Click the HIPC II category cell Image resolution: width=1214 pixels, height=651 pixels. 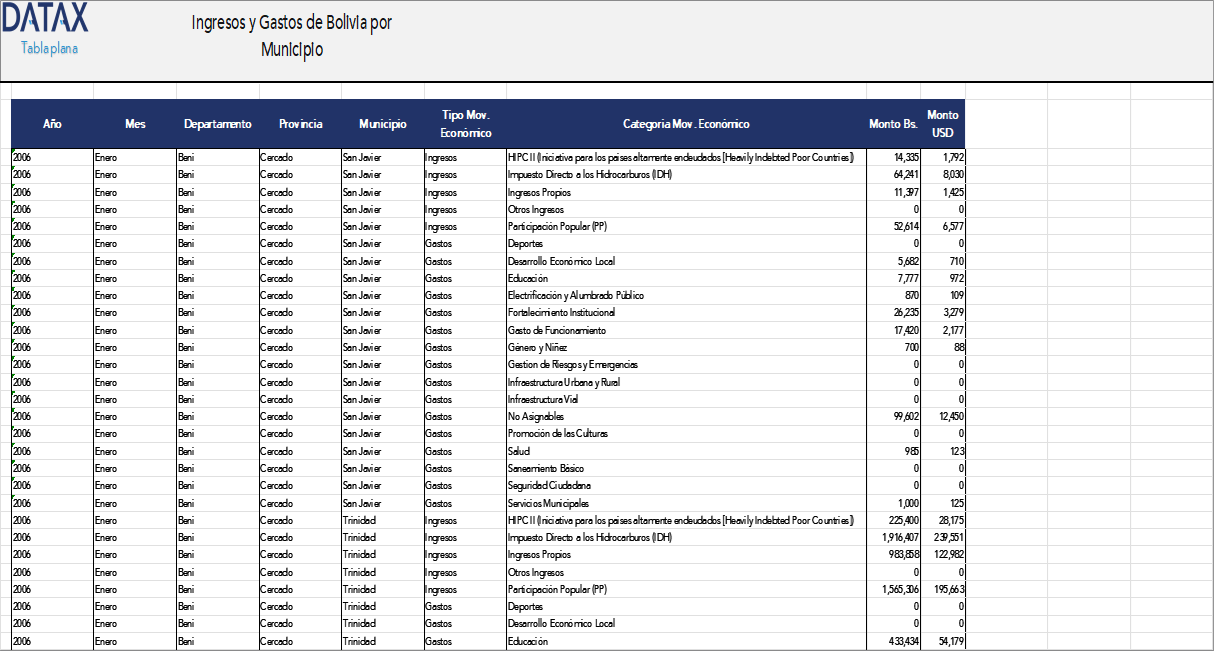pyautogui.click(x=680, y=157)
